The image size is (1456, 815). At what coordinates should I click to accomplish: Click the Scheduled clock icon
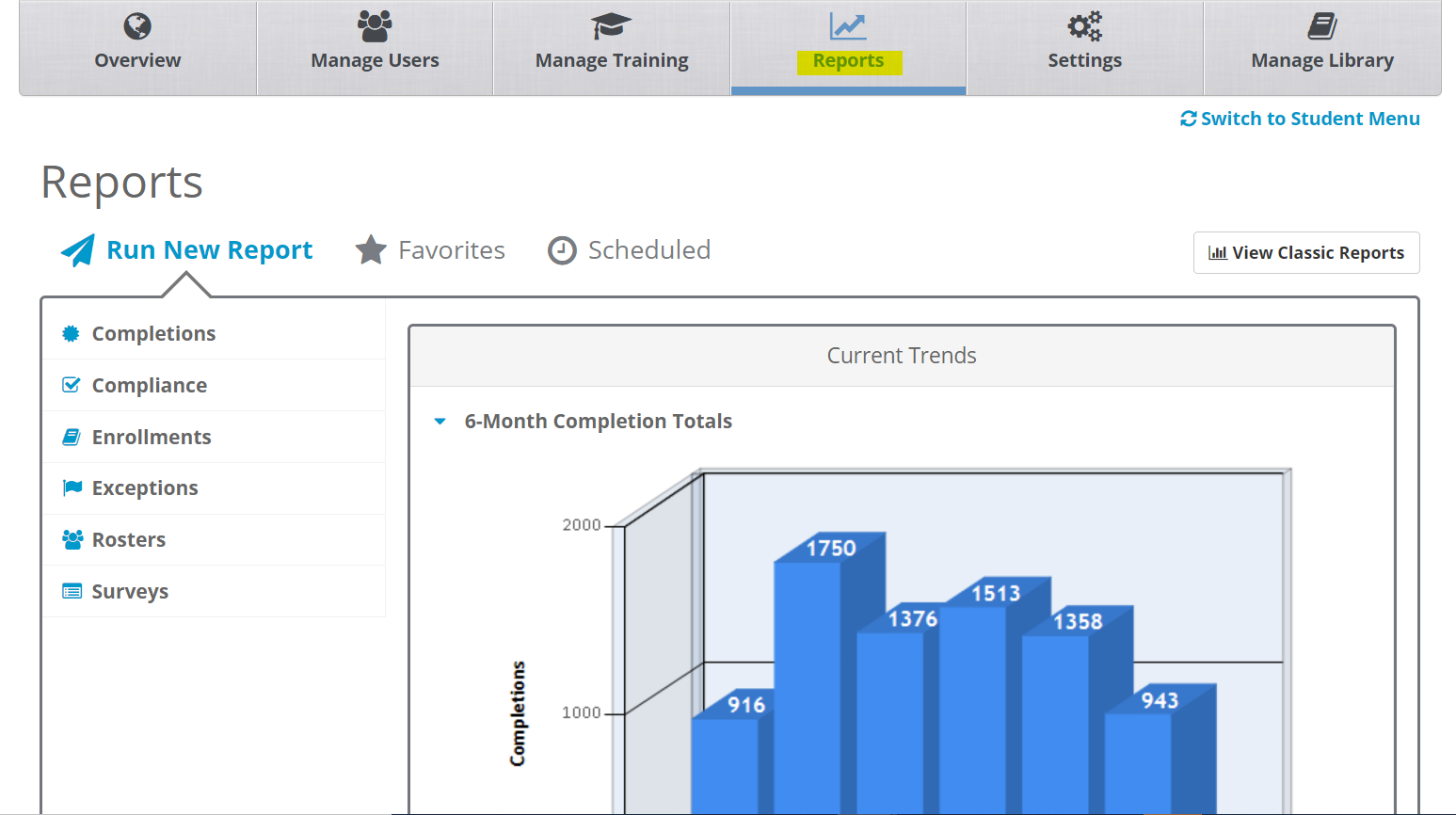562,250
